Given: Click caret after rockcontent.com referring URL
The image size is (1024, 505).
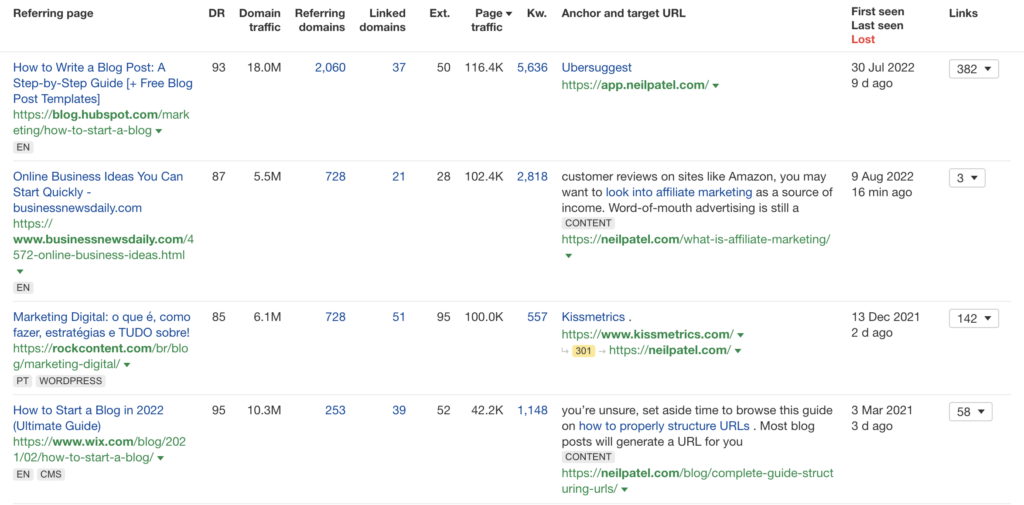Looking at the screenshot, I should 129,365.
